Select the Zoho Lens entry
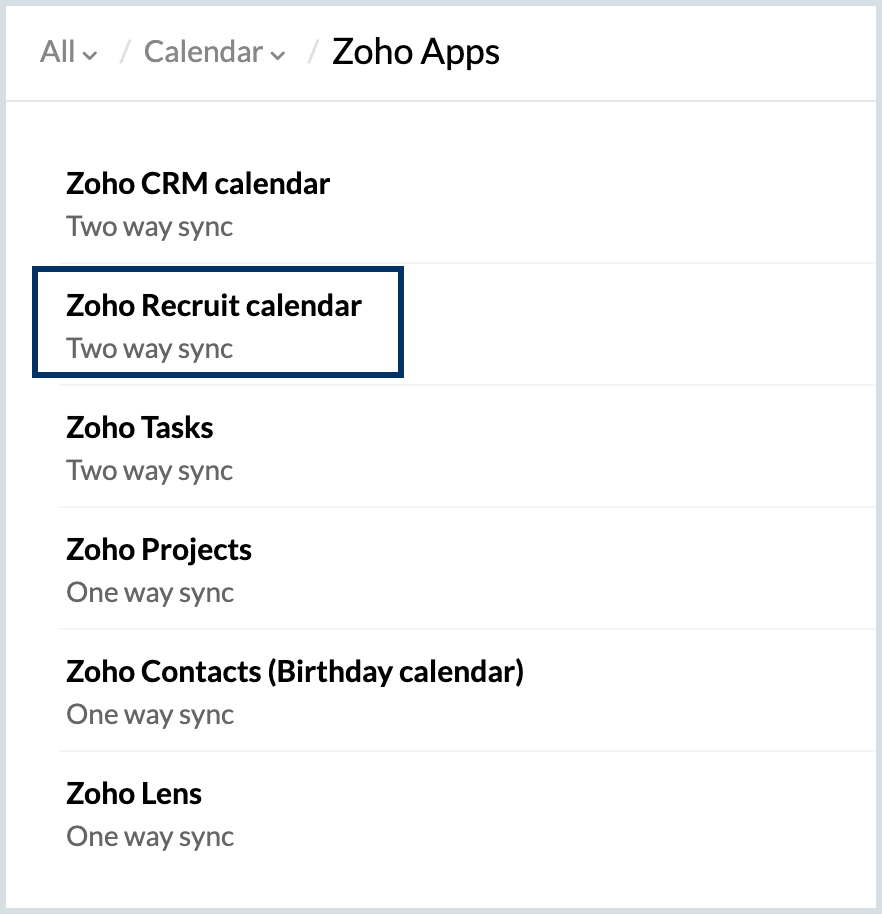This screenshot has height=914, width=882. click(x=134, y=794)
